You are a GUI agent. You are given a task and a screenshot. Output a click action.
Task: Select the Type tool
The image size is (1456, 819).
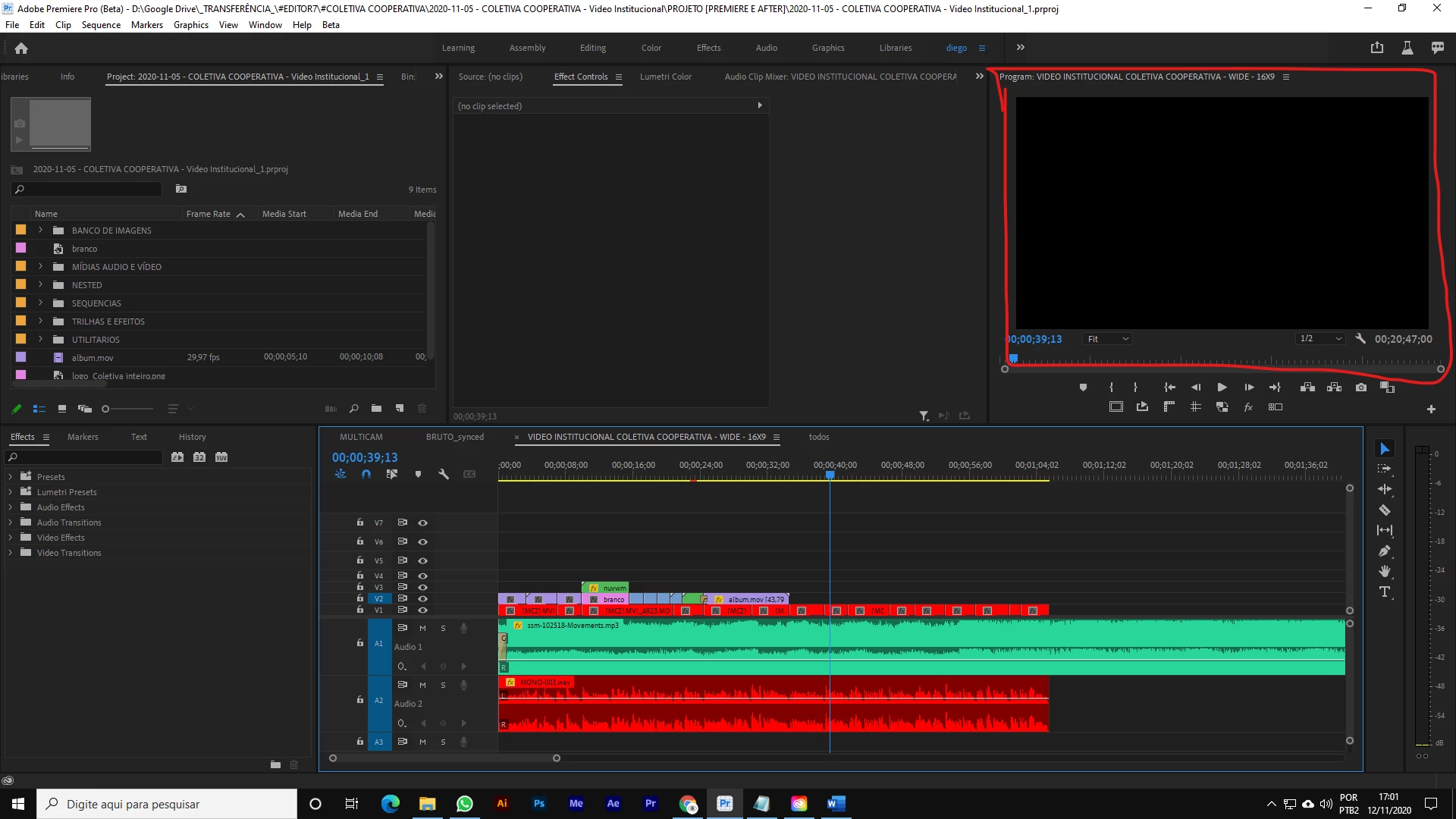tap(1385, 592)
